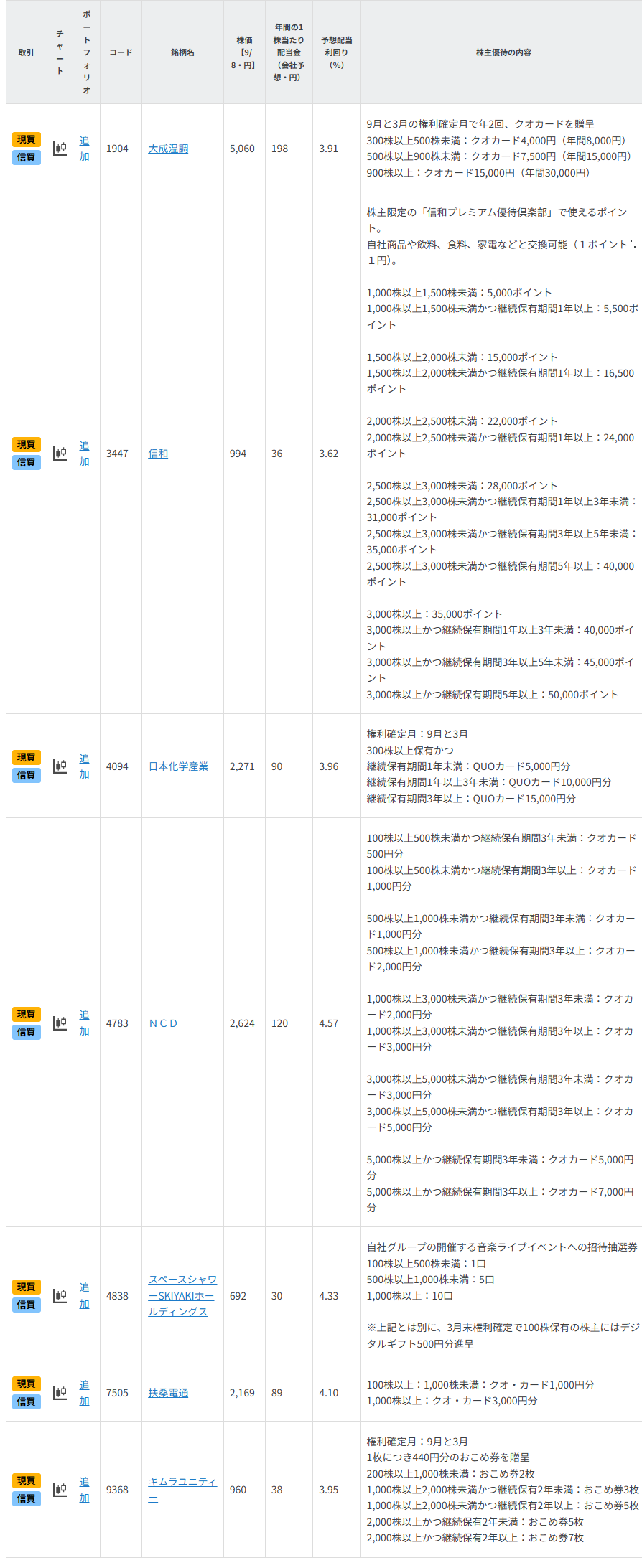Screen dimensions: 642x1568
Task: Click 信買 button for 日本化学産業
Action: coord(27,775)
